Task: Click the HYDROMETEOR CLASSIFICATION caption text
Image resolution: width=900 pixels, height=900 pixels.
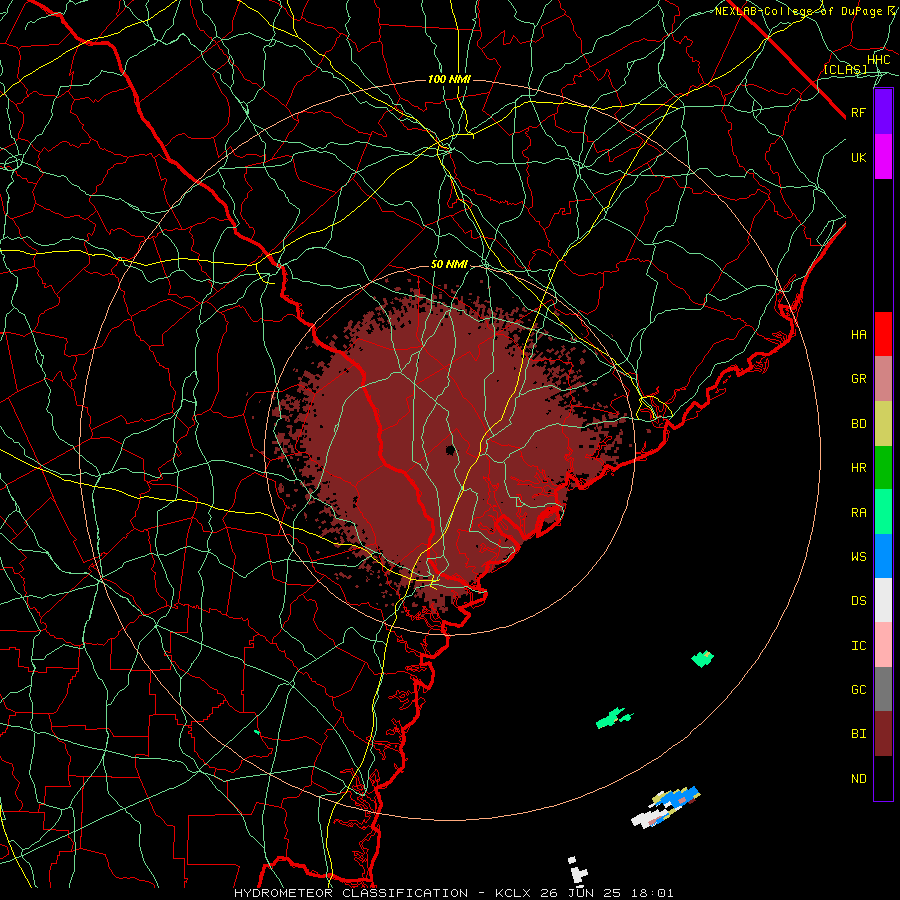Action: (x=351, y=893)
